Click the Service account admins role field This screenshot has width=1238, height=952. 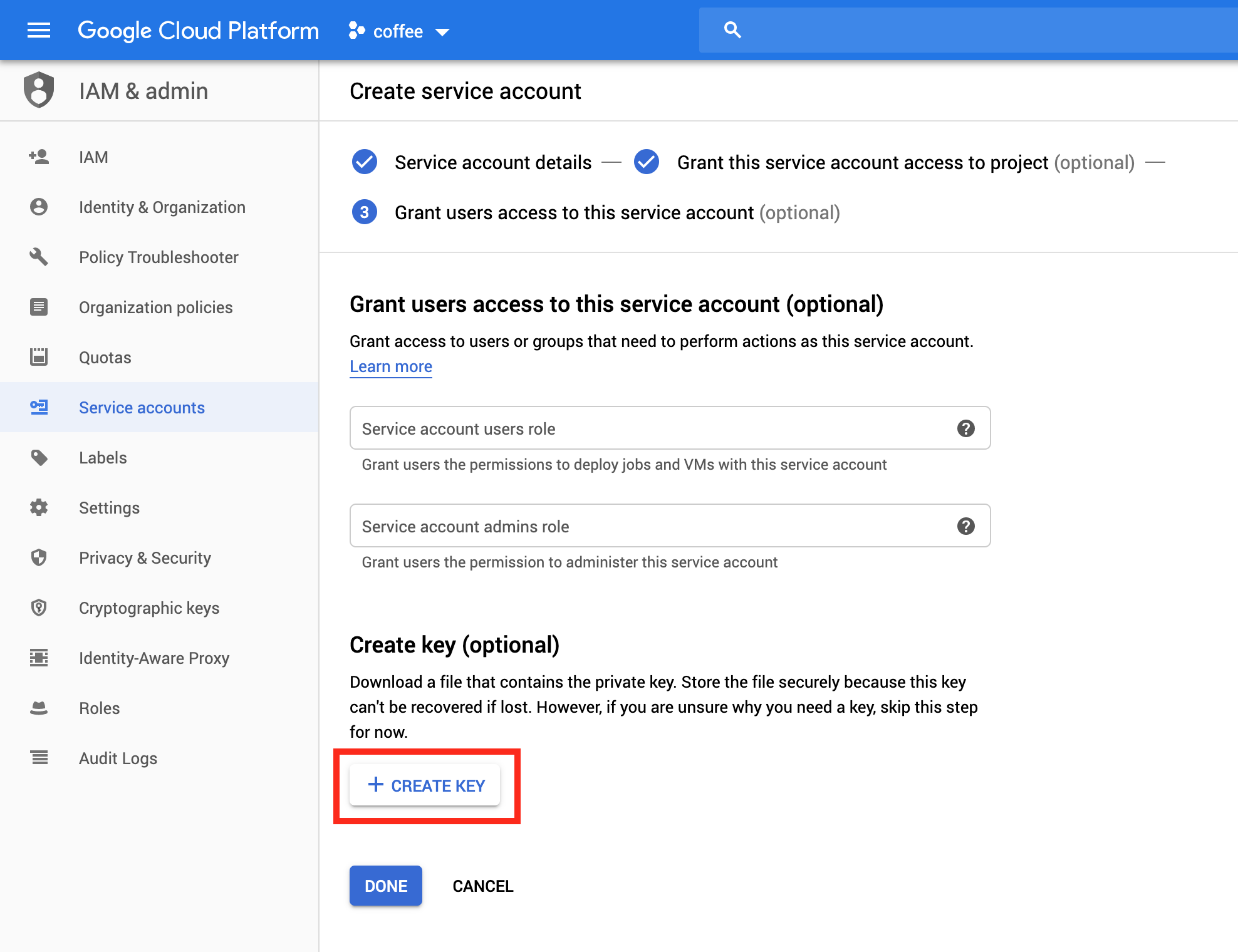tap(670, 526)
